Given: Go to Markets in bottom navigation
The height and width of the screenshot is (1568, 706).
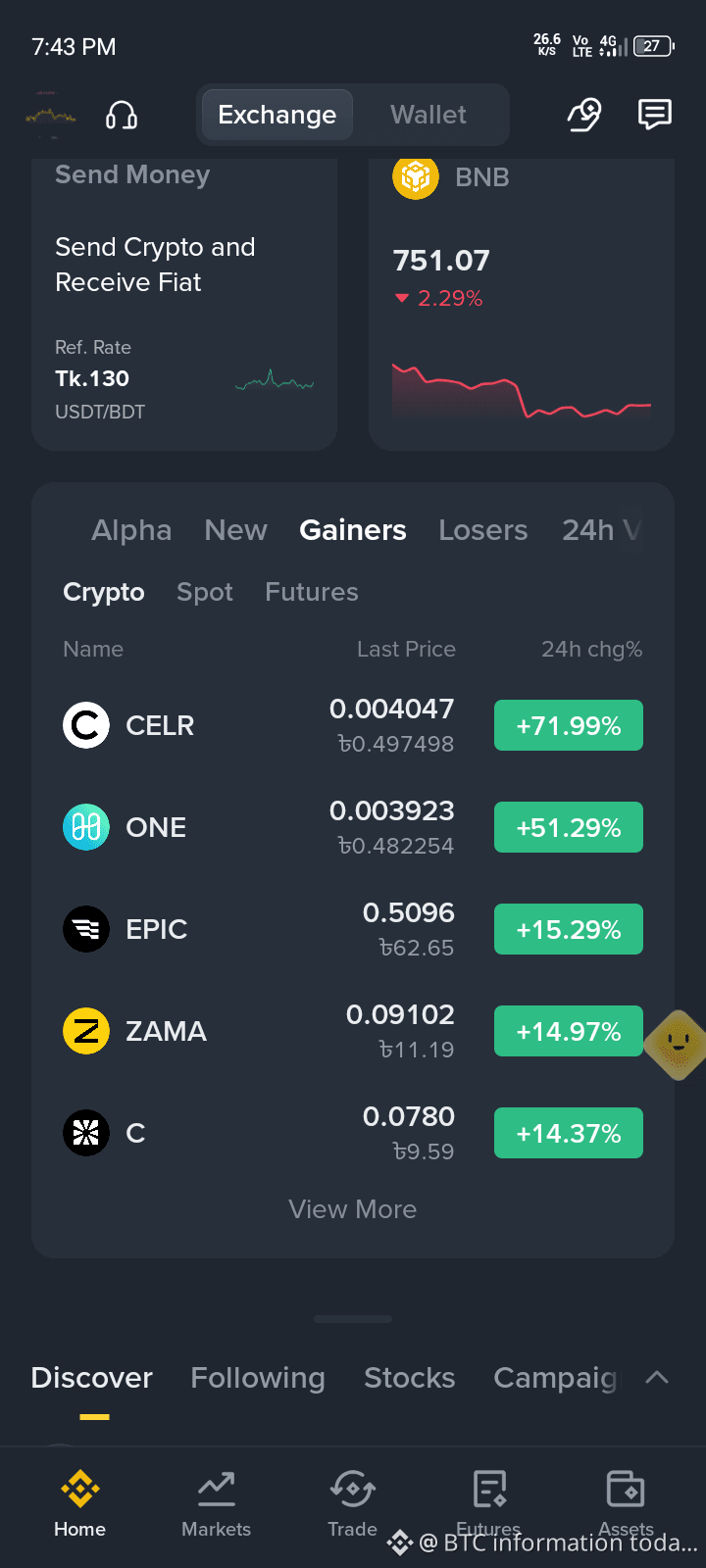Looking at the screenshot, I should point(216,1504).
